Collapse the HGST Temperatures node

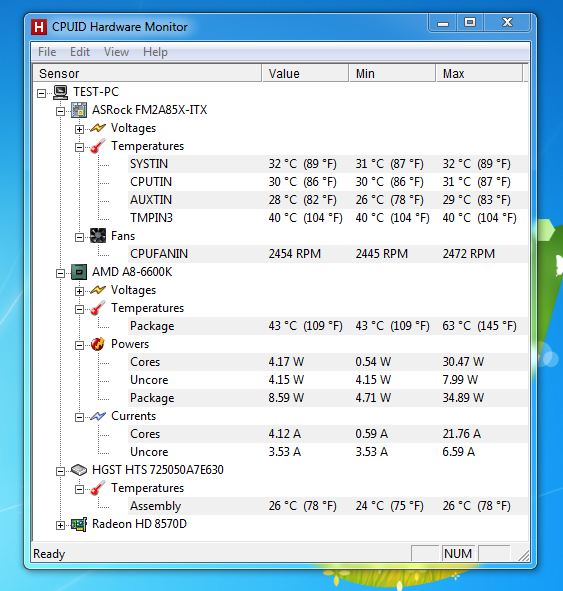pos(79,489)
